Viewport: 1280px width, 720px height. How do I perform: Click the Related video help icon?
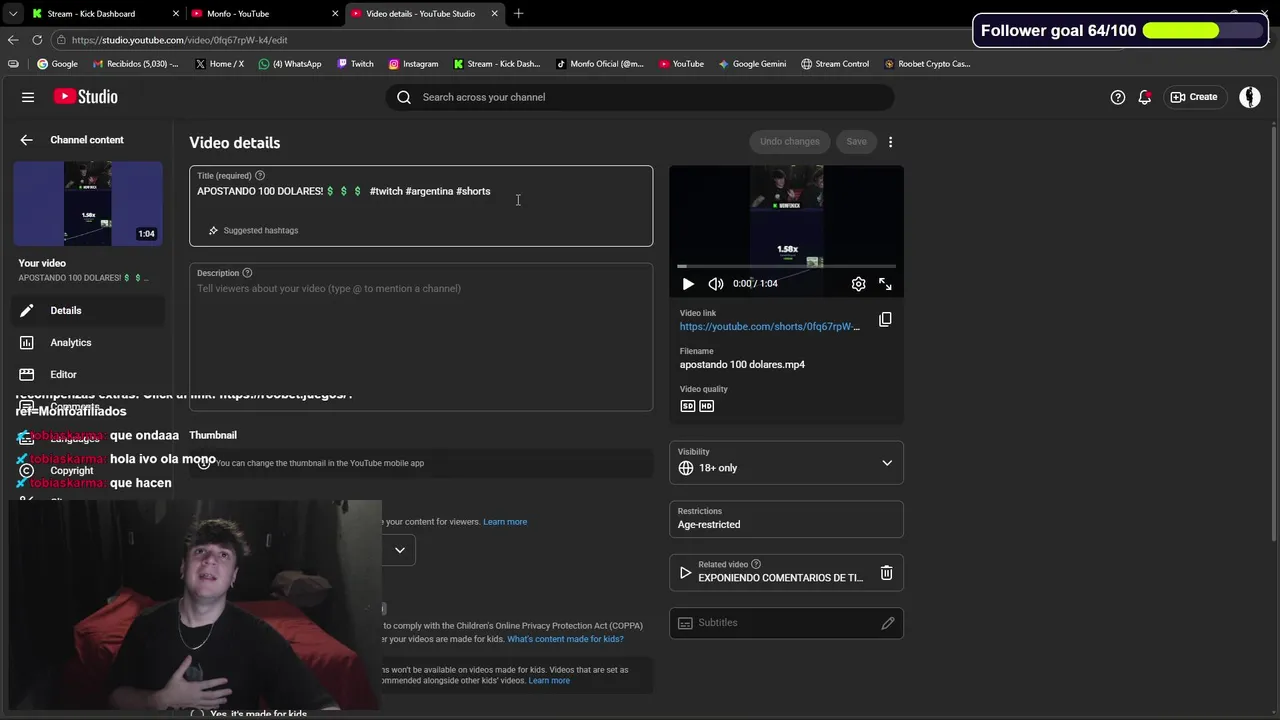click(x=756, y=564)
